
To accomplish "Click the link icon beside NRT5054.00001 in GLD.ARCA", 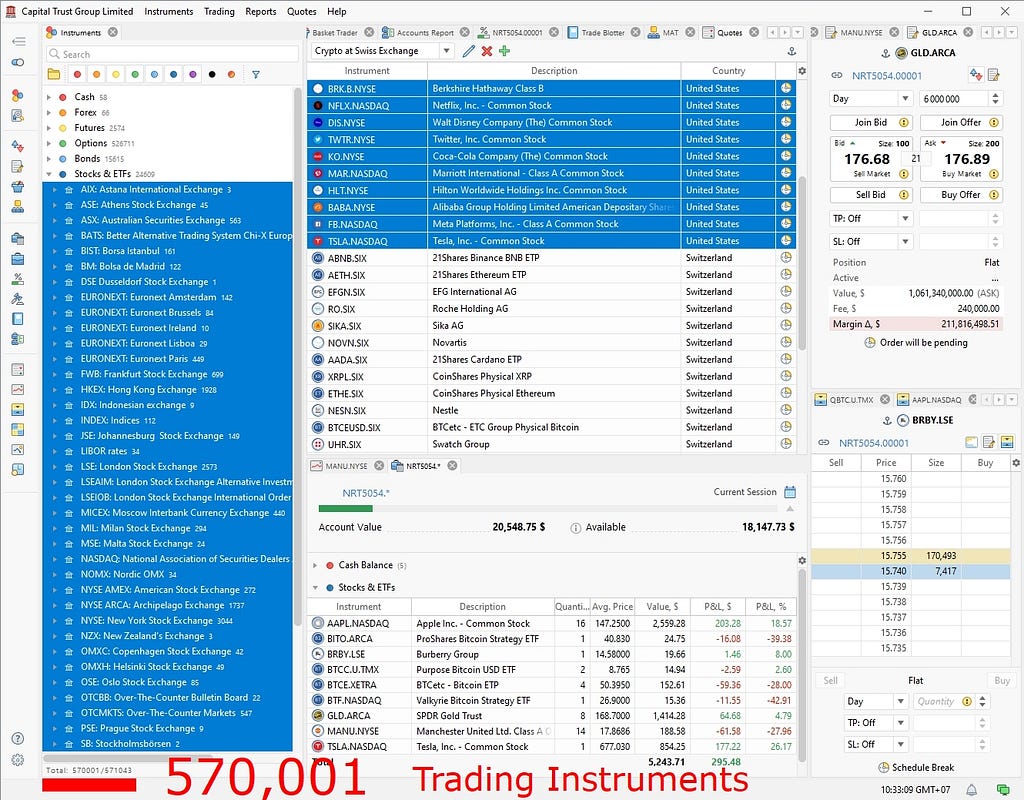I will [x=837, y=76].
